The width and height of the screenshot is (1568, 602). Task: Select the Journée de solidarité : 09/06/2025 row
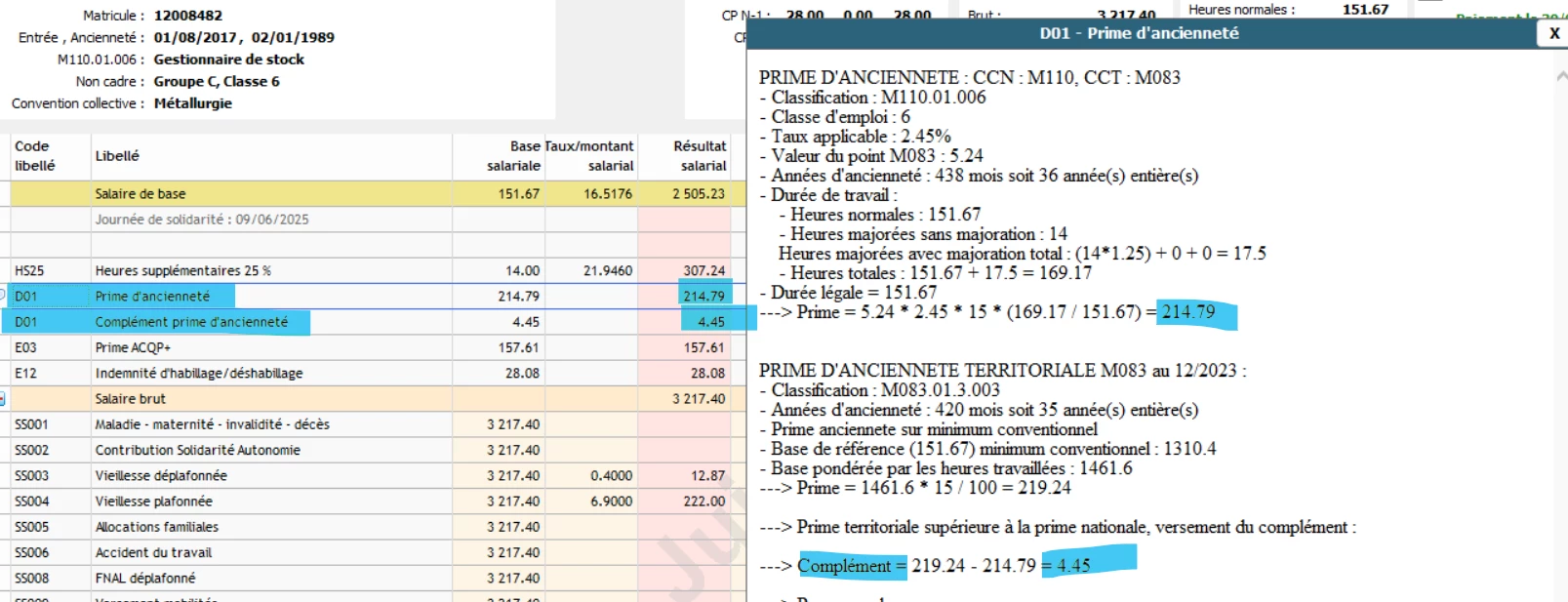(202, 220)
